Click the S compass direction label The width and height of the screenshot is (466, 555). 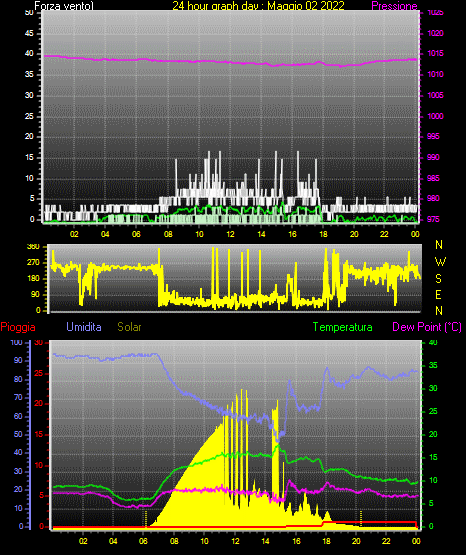pos(438,279)
